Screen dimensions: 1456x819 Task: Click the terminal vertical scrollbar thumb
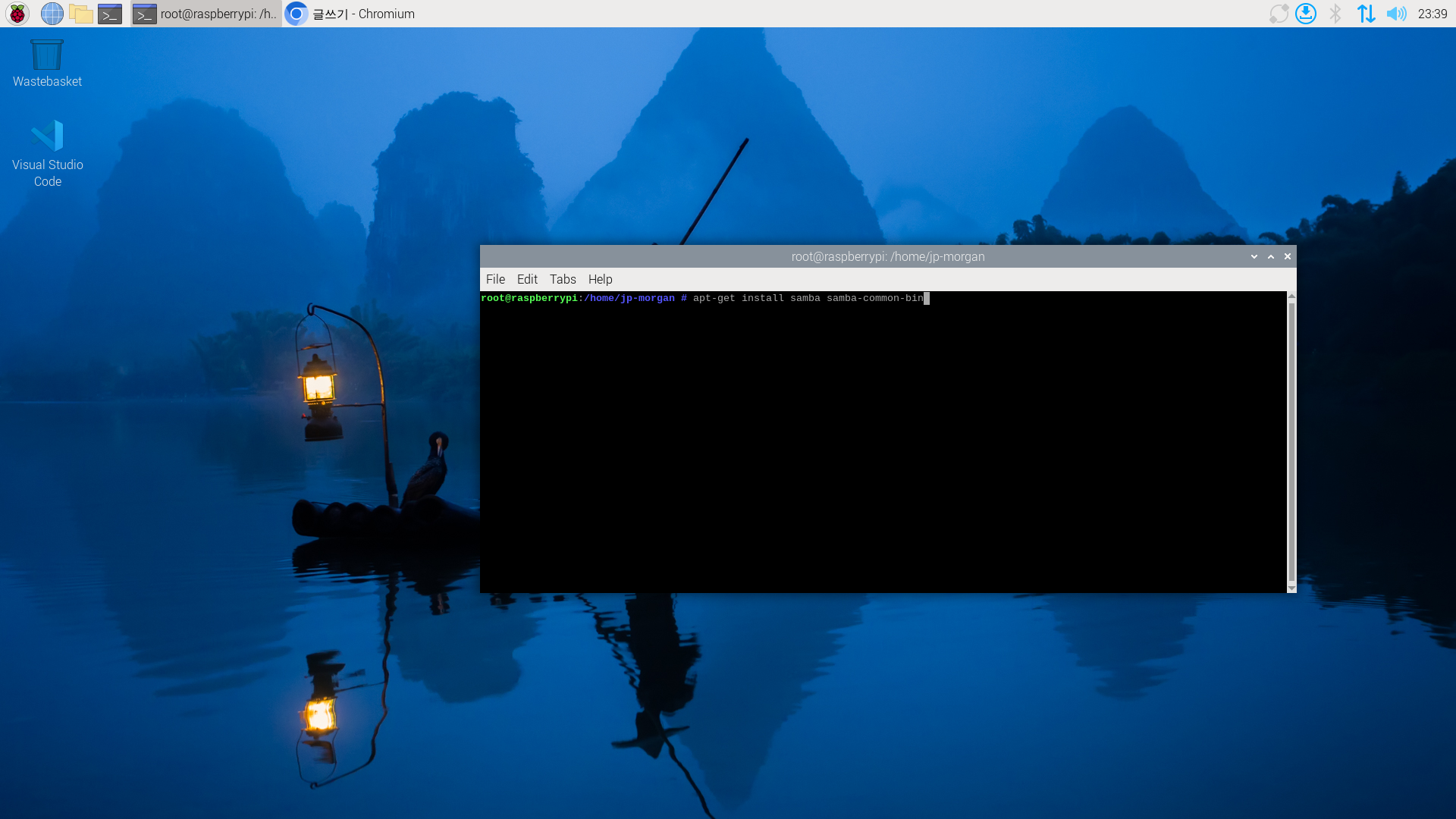[x=1291, y=441]
